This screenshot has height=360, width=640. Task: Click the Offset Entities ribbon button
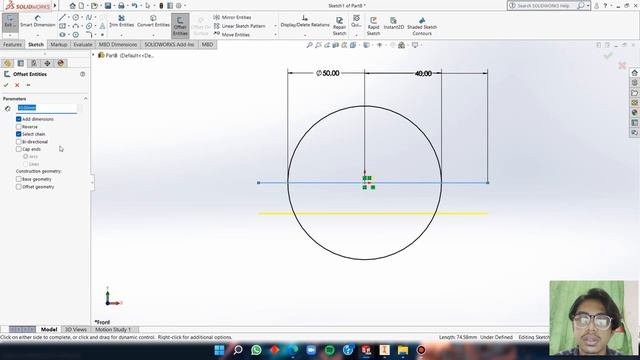click(x=180, y=25)
